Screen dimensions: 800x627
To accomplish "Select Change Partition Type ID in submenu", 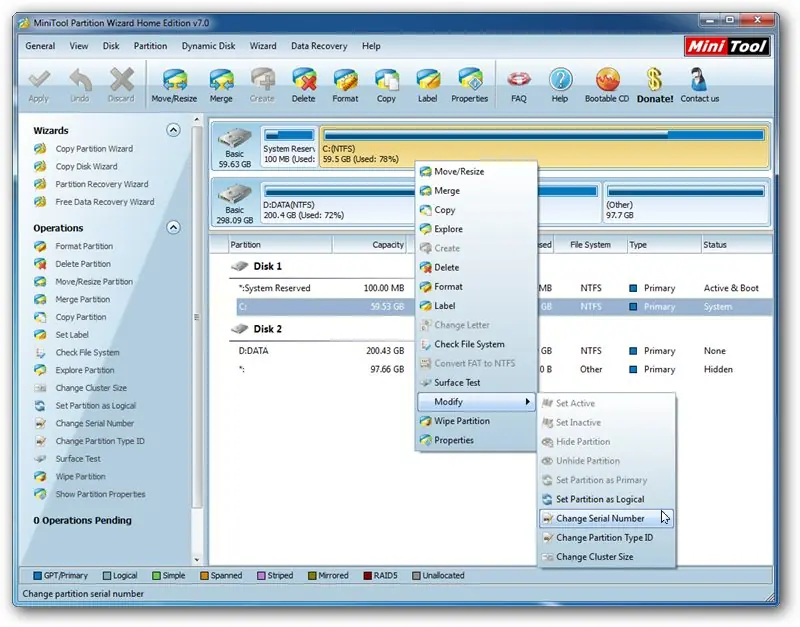I will coord(607,538).
